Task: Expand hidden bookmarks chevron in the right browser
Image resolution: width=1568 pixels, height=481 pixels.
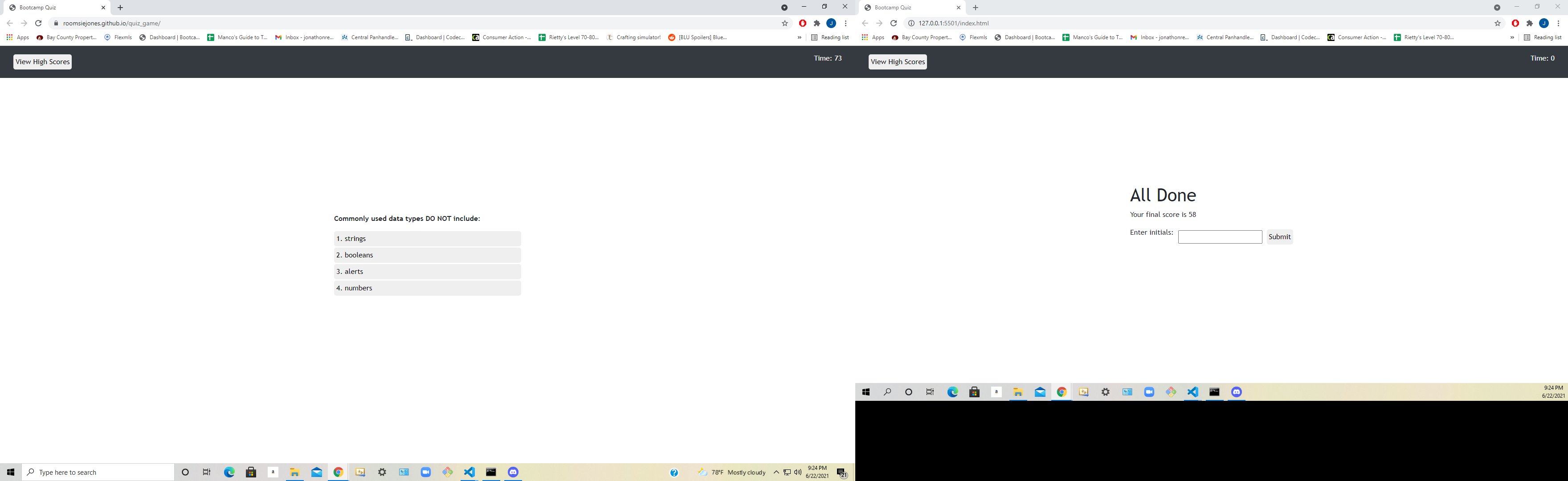Action: 1512,37
